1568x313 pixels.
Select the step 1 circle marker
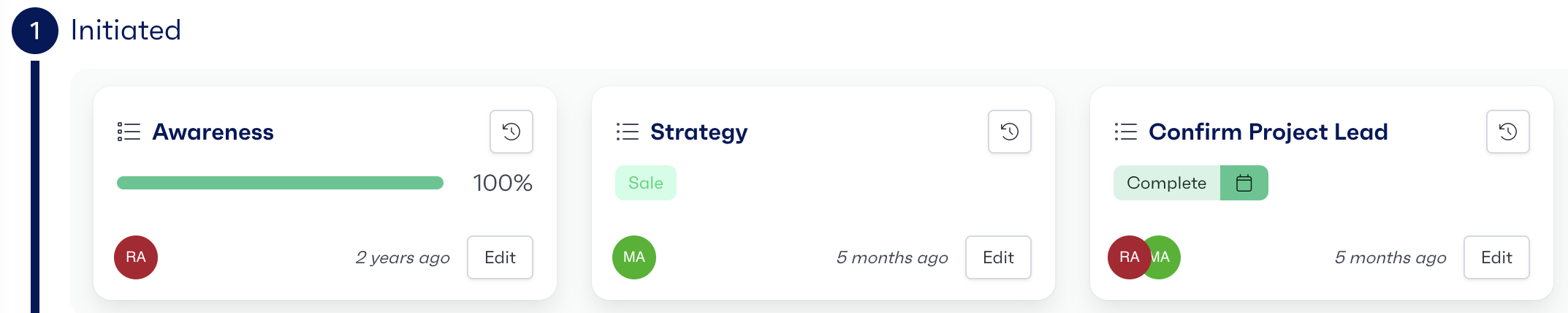(35, 31)
